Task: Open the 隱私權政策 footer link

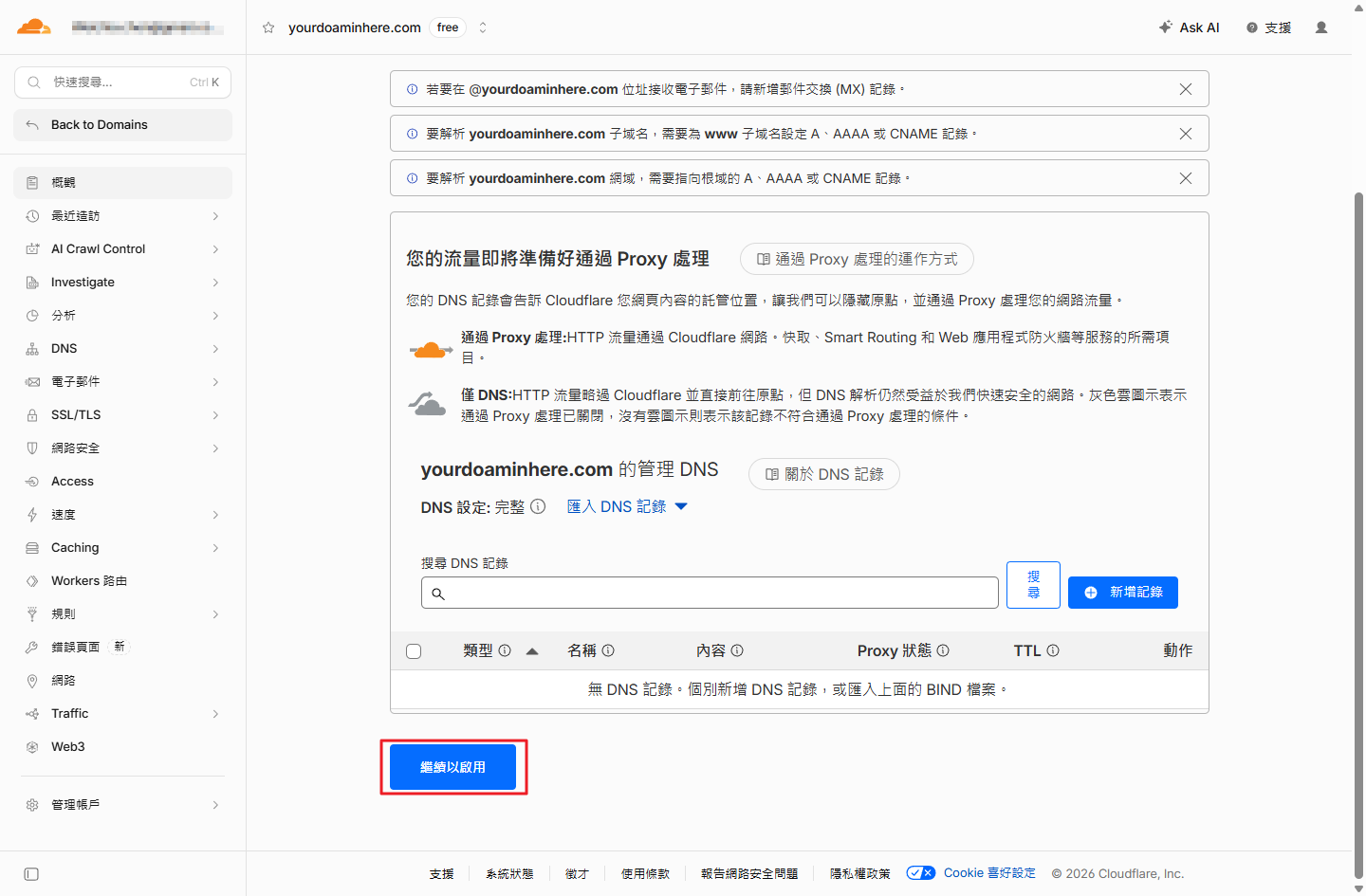Action: [860, 874]
